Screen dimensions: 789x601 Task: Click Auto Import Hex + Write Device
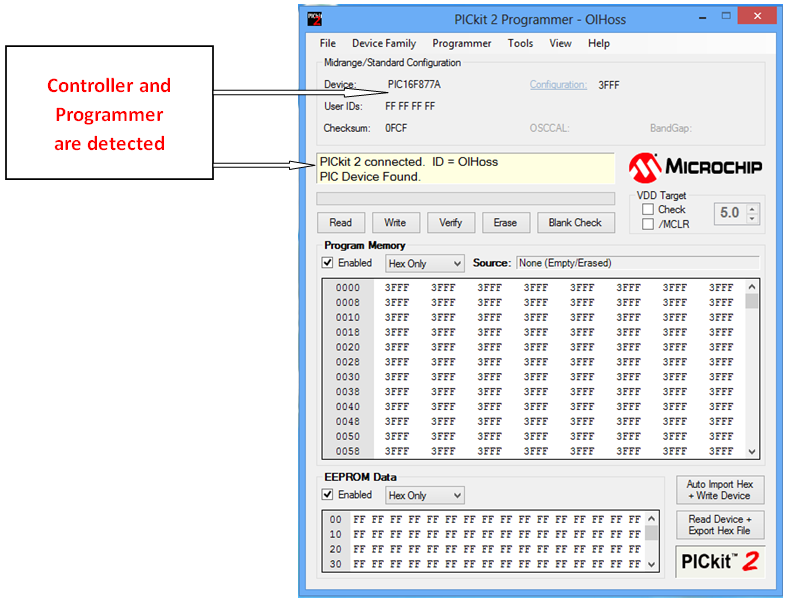(x=720, y=490)
